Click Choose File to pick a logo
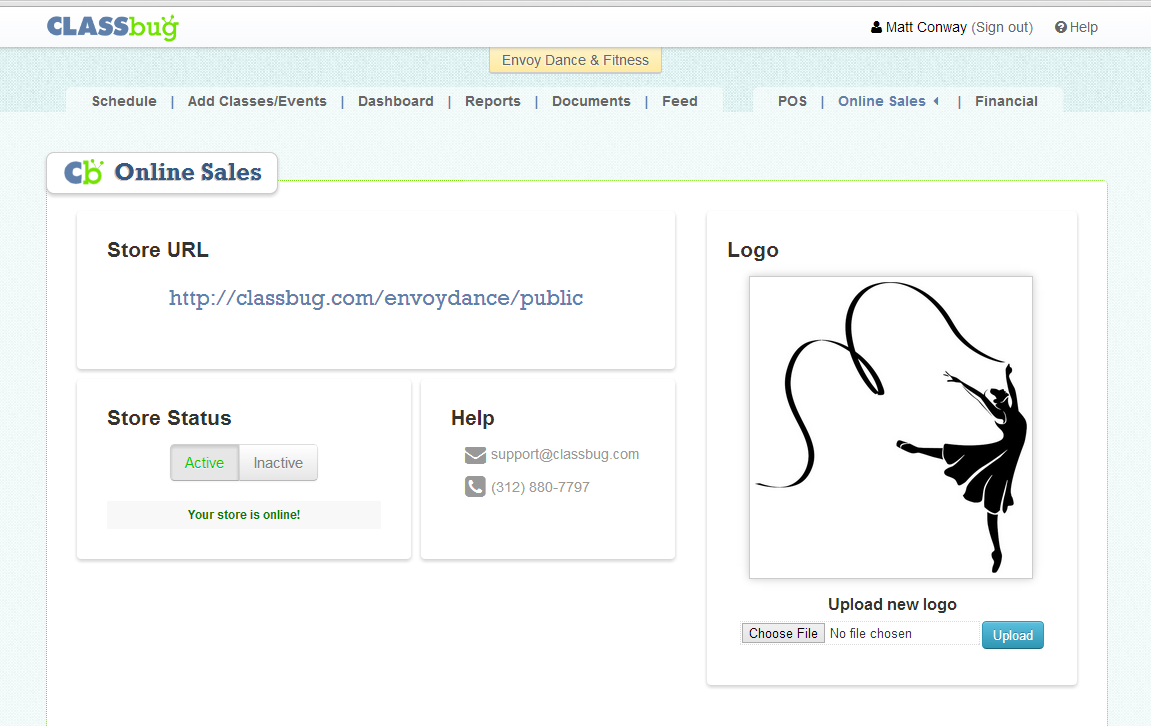This screenshot has width=1151, height=726. click(x=783, y=633)
